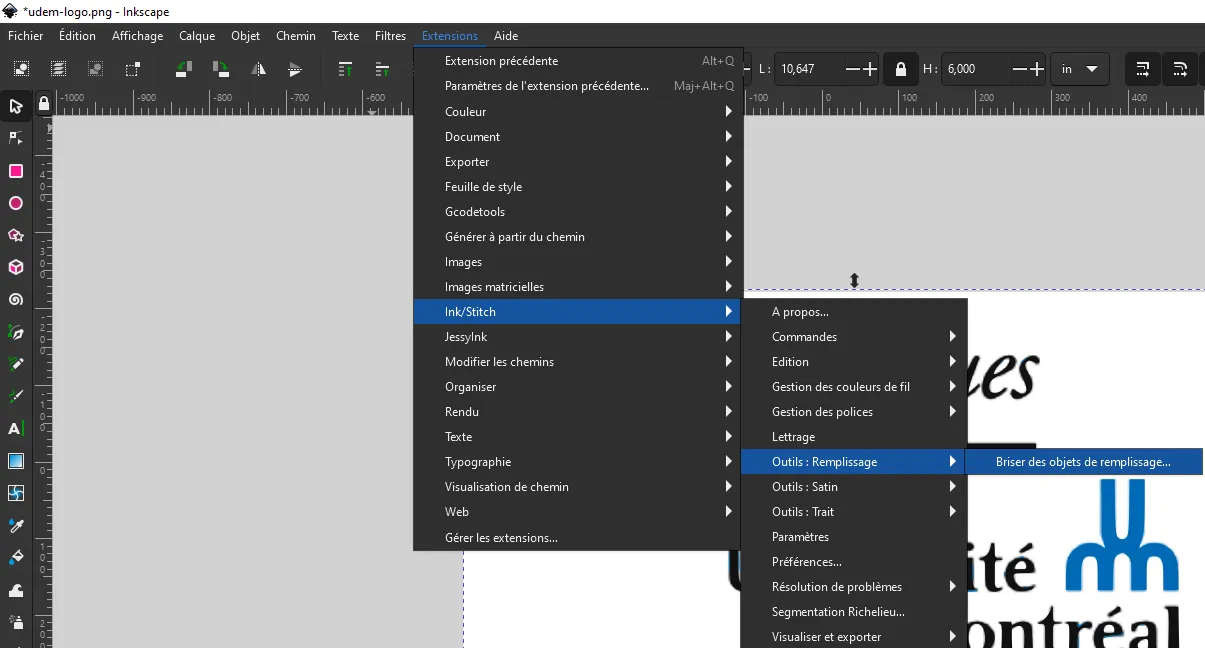Click Briser des objets de remplissage
The image size is (1205, 648).
[1084, 462]
